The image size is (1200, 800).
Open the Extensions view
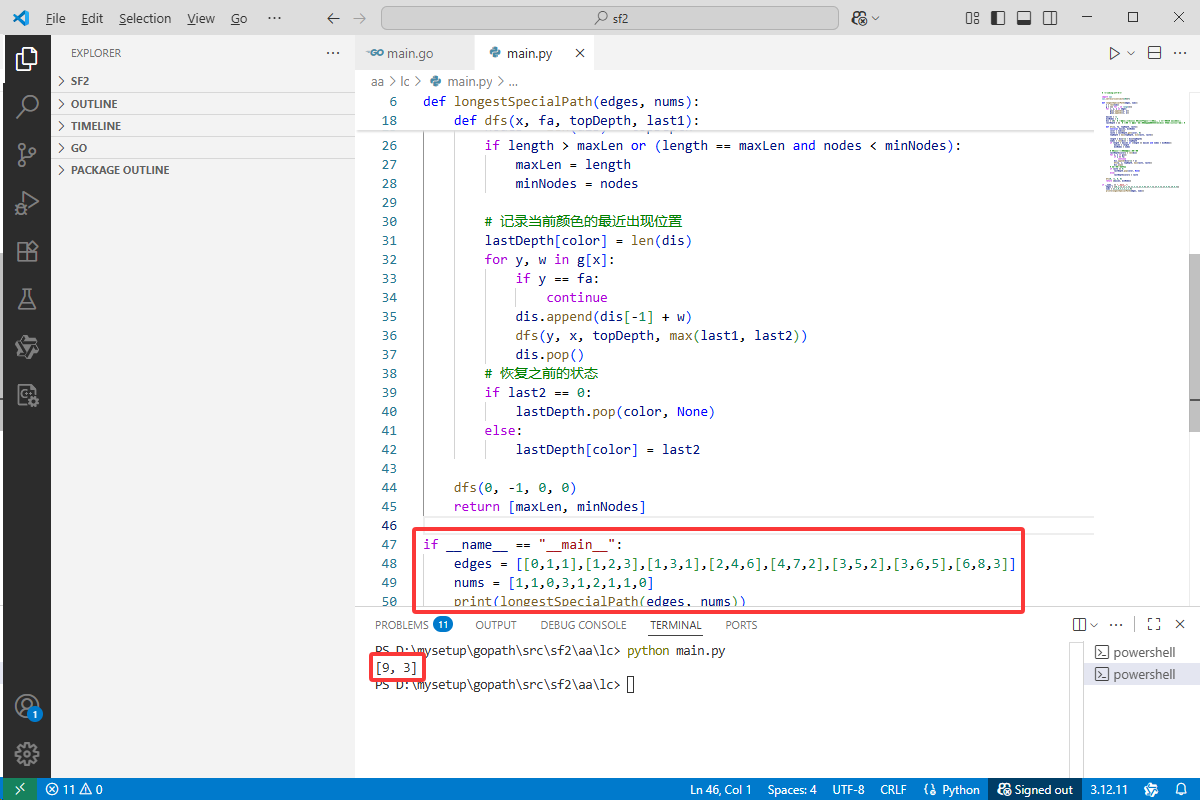tap(27, 251)
